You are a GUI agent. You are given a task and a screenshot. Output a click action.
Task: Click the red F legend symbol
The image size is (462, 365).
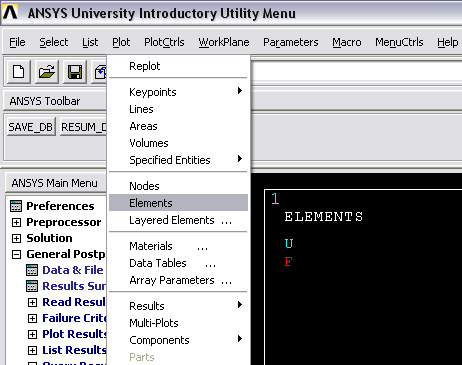(x=288, y=262)
